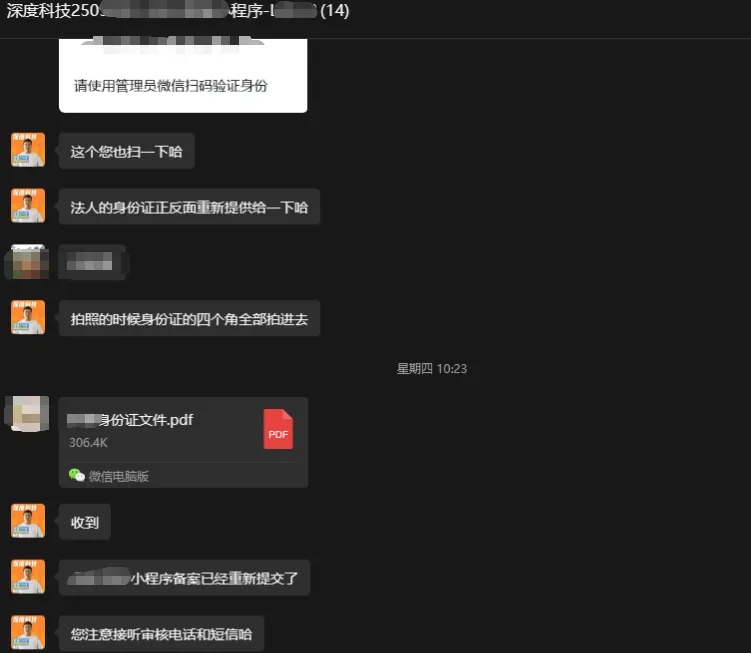Select the 收到 message bubble
This screenshot has width=751, height=653.
click(x=85, y=522)
